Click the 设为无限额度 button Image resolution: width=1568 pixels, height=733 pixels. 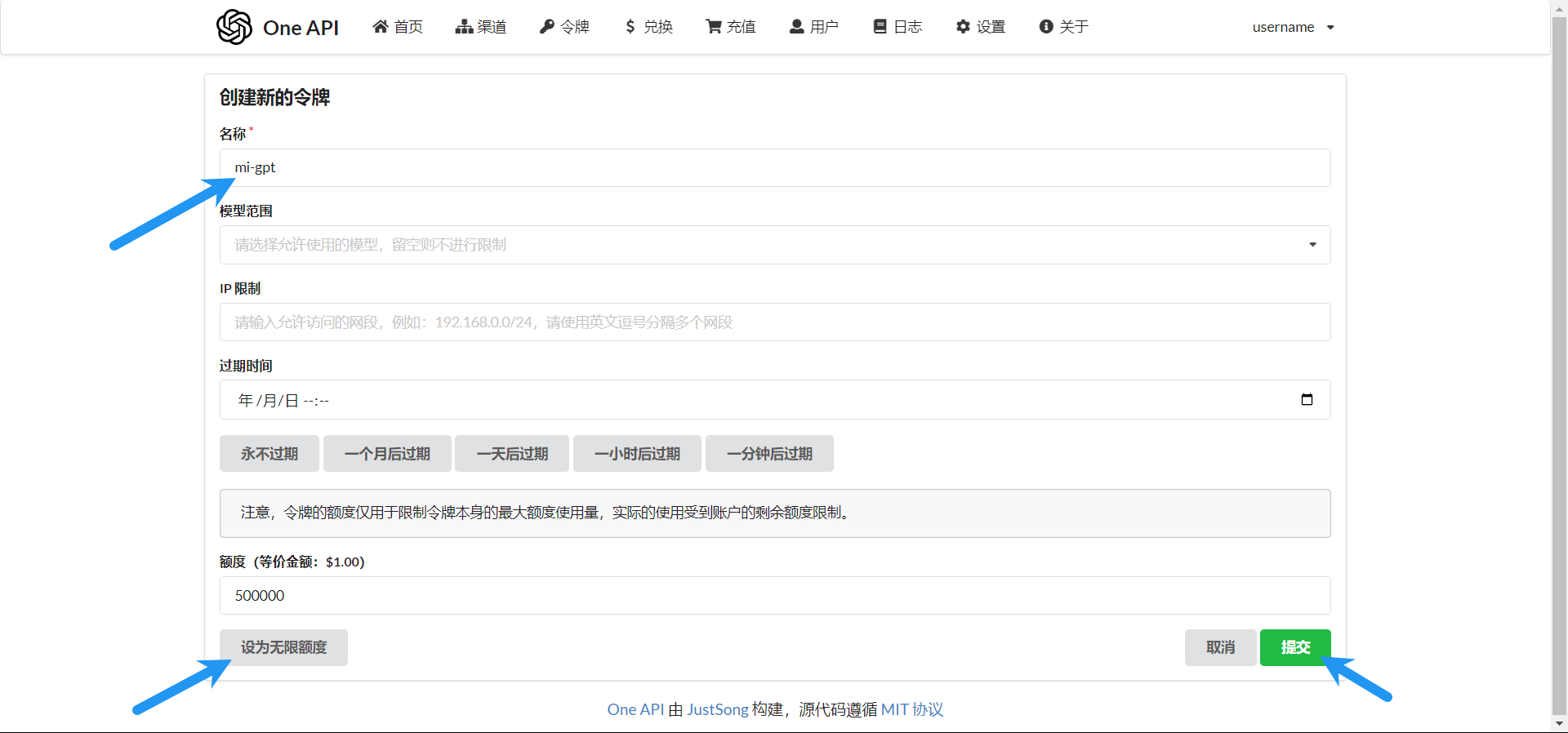[x=283, y=647]
